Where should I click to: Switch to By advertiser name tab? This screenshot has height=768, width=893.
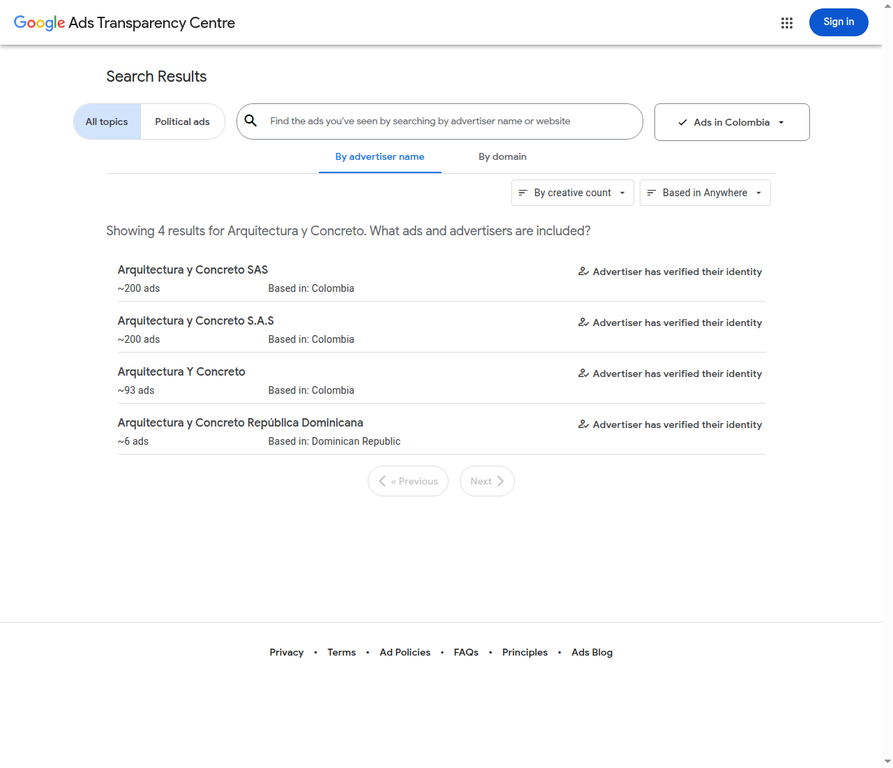[380, 157]
